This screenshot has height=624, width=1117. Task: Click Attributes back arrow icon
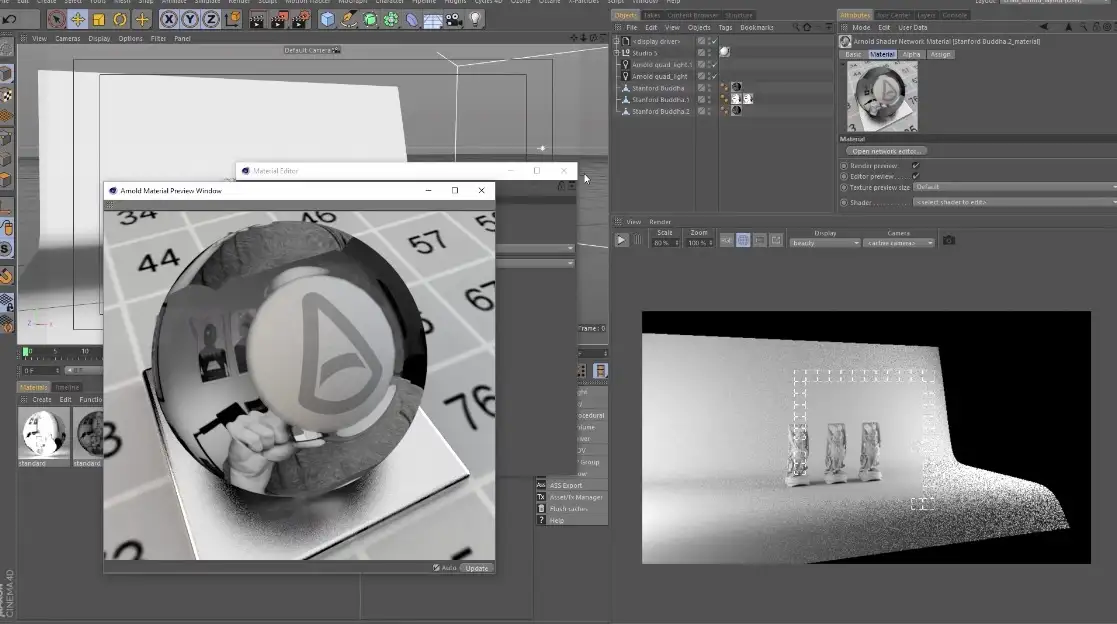[x=1044, y=27]
